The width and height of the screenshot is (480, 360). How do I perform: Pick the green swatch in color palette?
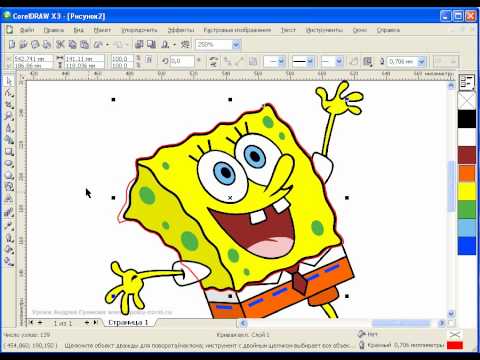467,209
